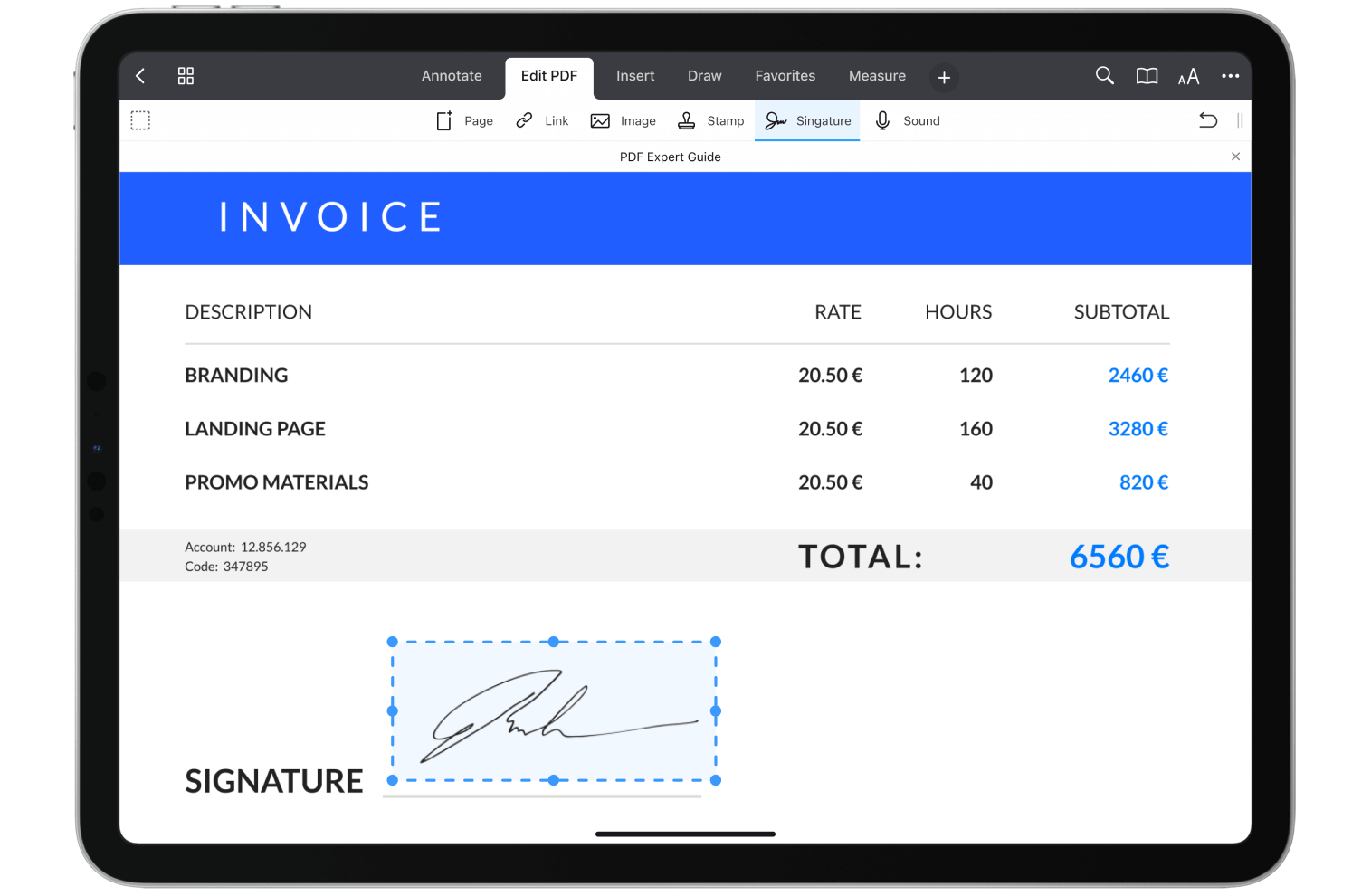The image size is (1371, 896).
Task: Open search with the magnifier icon
Action: pyautogui.click(x=1104, y=76)
